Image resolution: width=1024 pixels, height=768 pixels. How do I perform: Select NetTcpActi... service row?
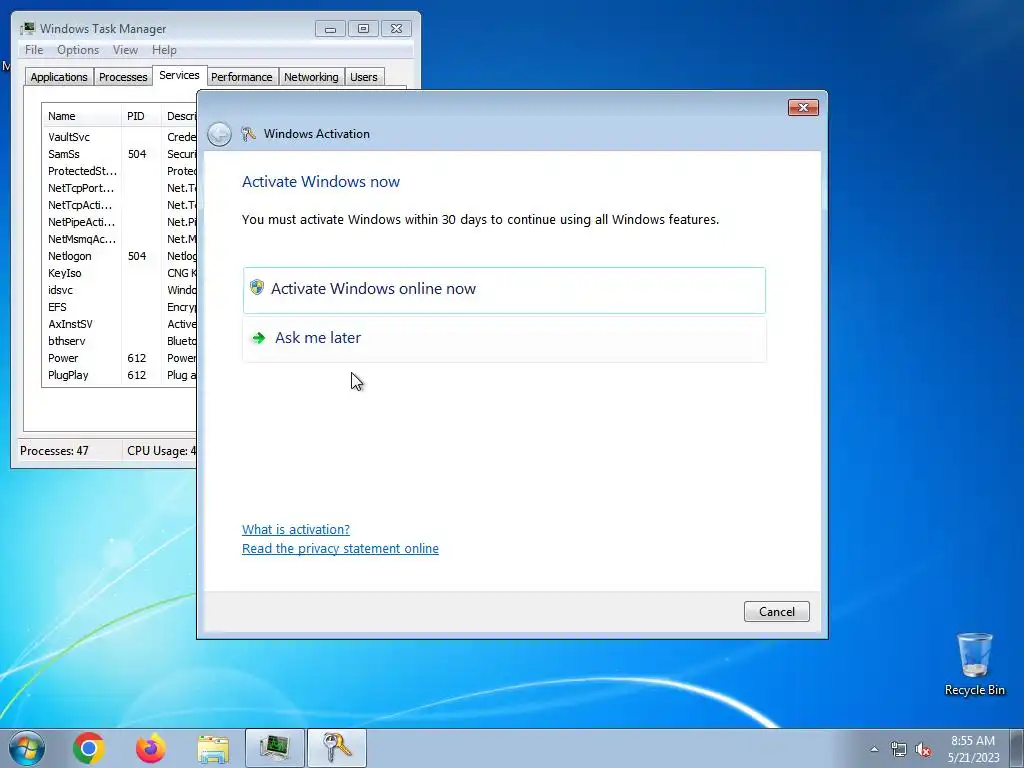[120, 205]
